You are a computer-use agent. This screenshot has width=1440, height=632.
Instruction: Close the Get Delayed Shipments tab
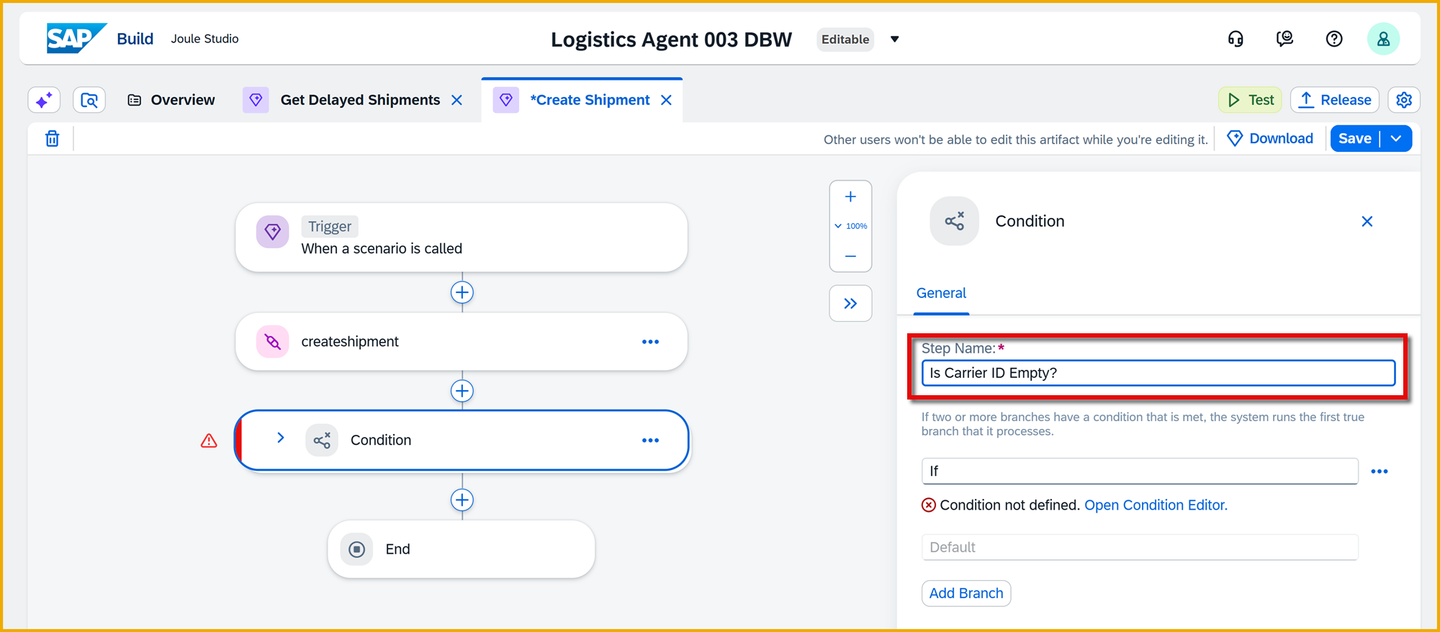pos(457,100)
